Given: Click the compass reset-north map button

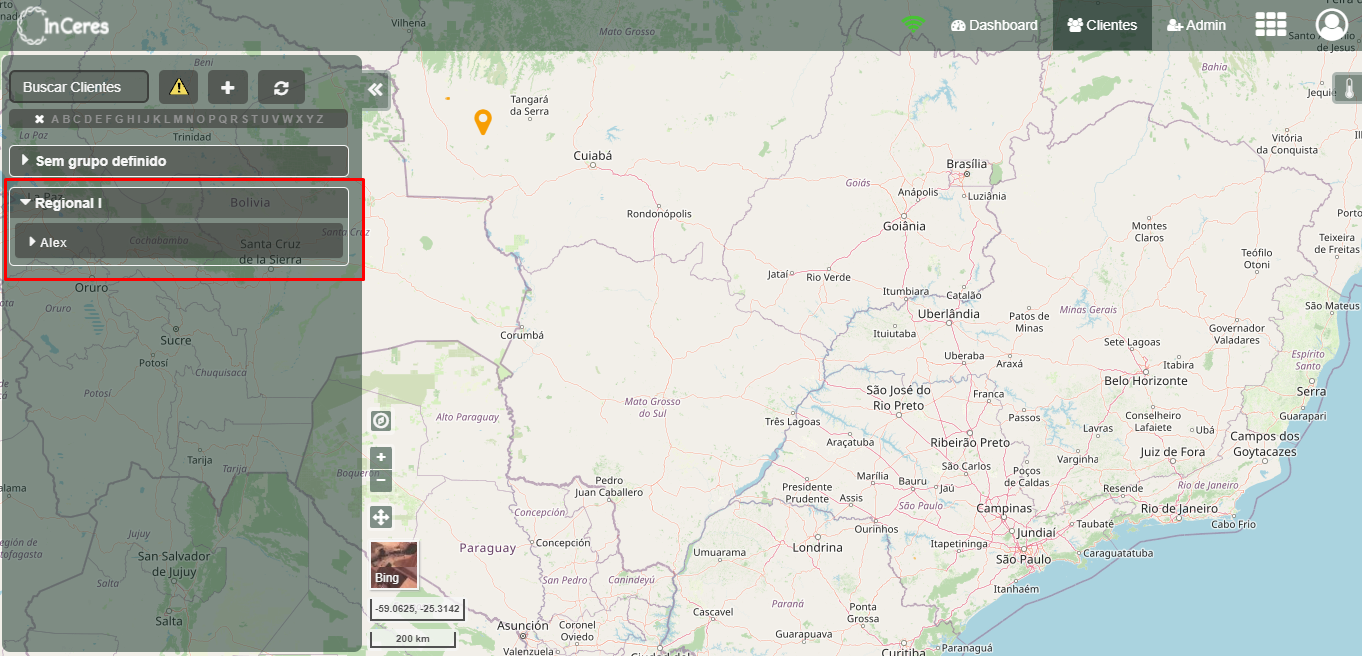Looking at the screenshot, I should click(x=381, y=420).
